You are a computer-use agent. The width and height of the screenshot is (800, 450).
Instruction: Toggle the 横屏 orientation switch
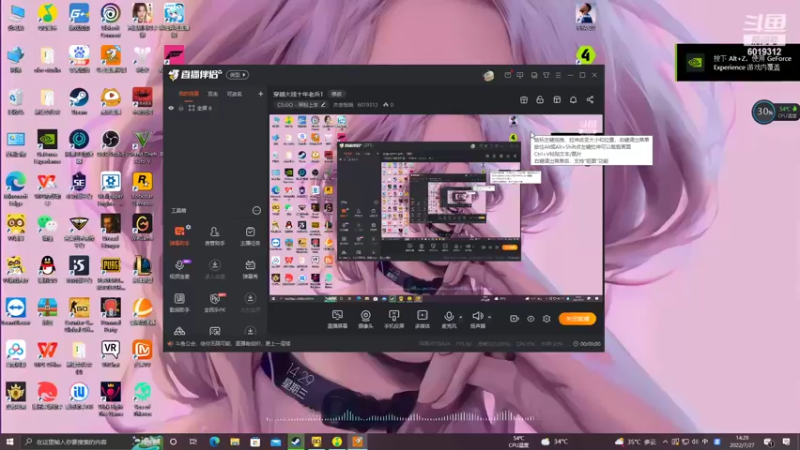tap(238, 74)
